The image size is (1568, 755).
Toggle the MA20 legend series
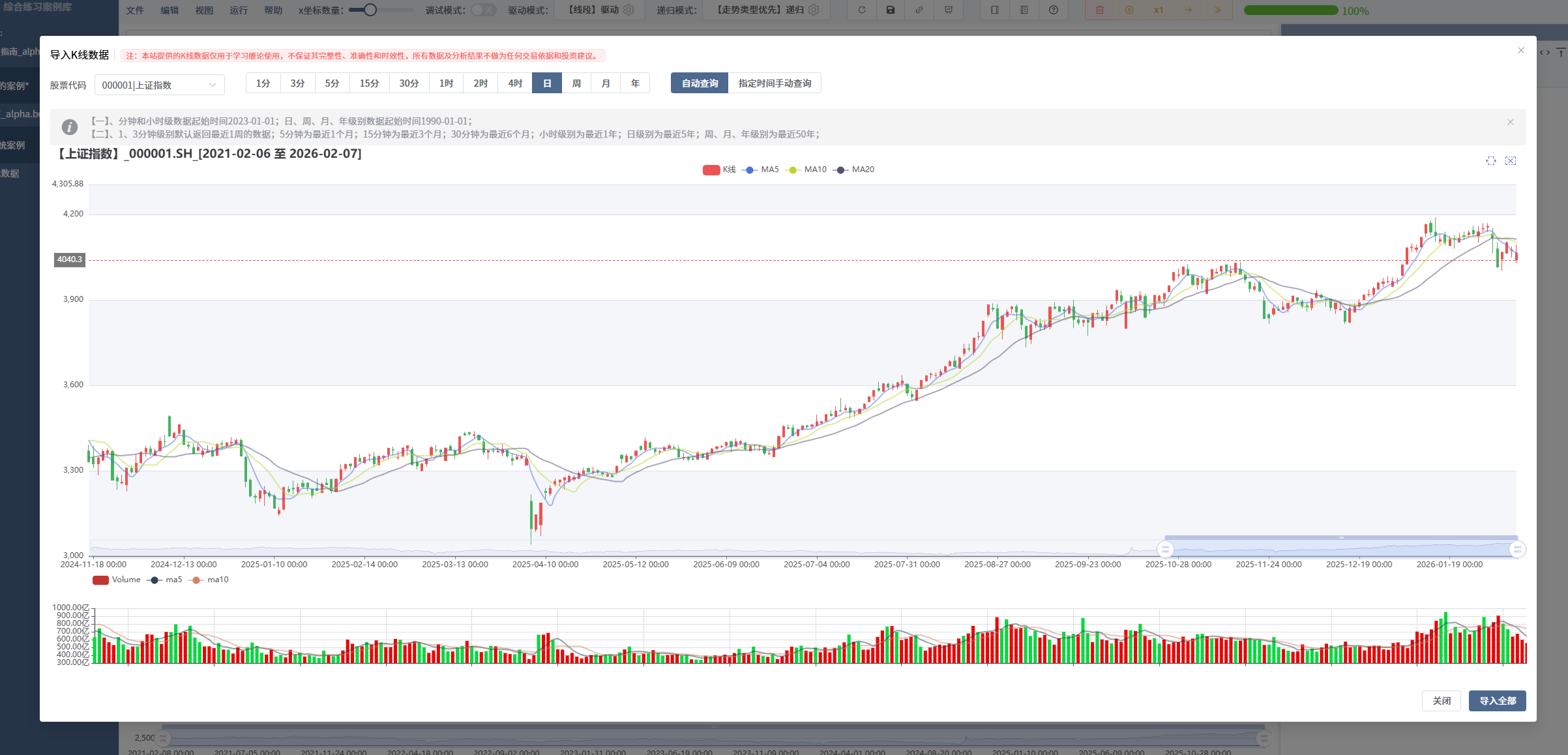(x=855, y=170)
